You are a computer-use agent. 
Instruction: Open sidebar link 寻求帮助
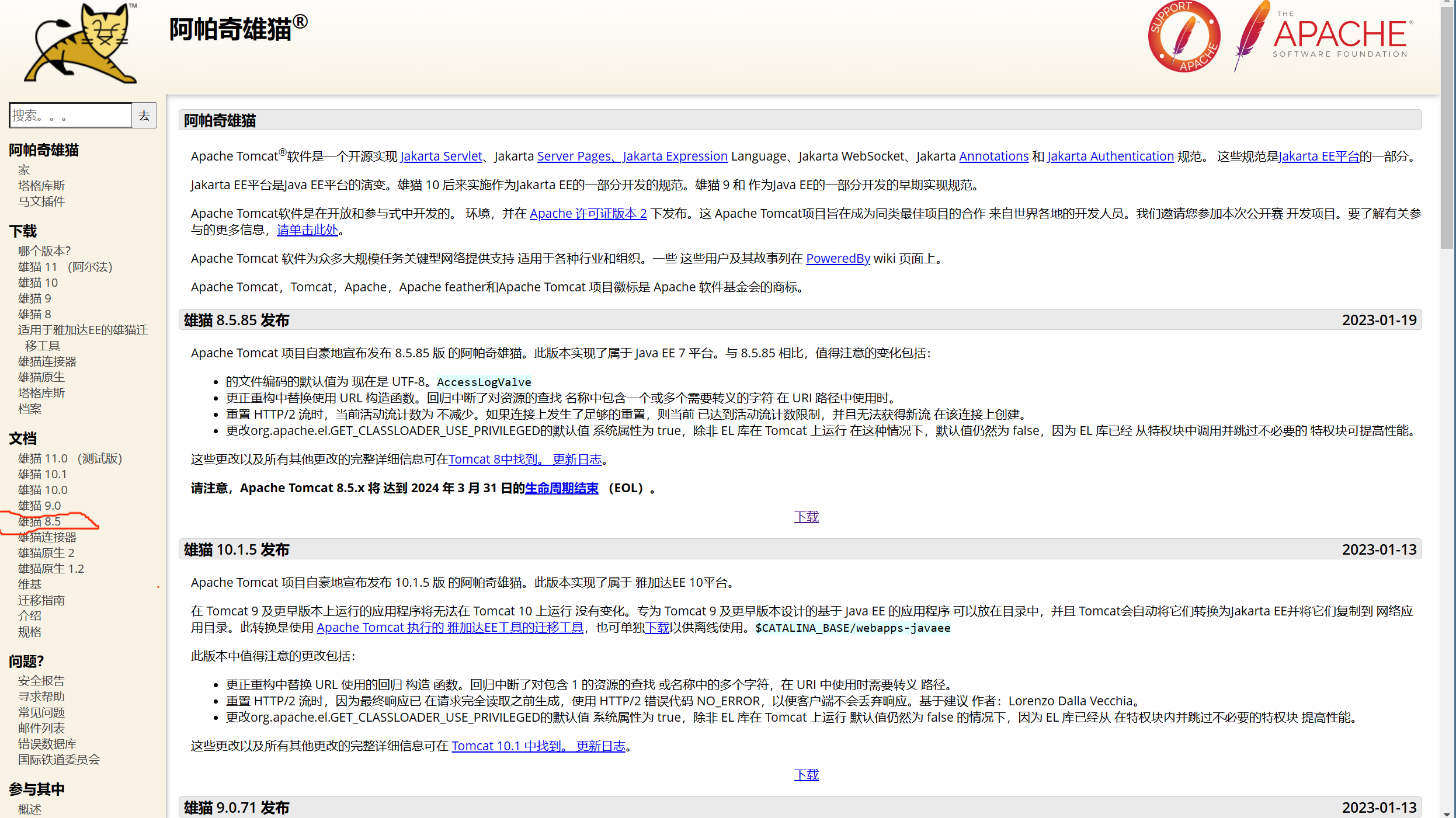(x=41, y=697)
